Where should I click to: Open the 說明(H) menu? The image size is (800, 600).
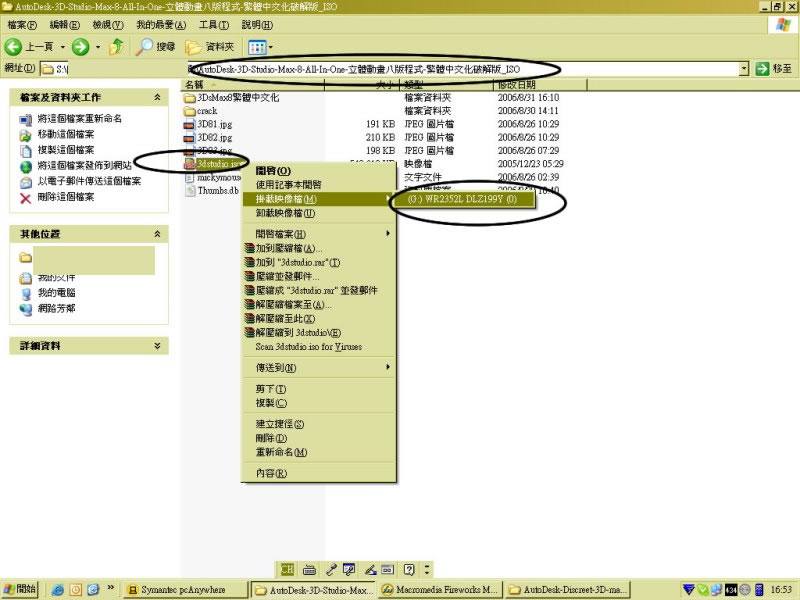257,24
